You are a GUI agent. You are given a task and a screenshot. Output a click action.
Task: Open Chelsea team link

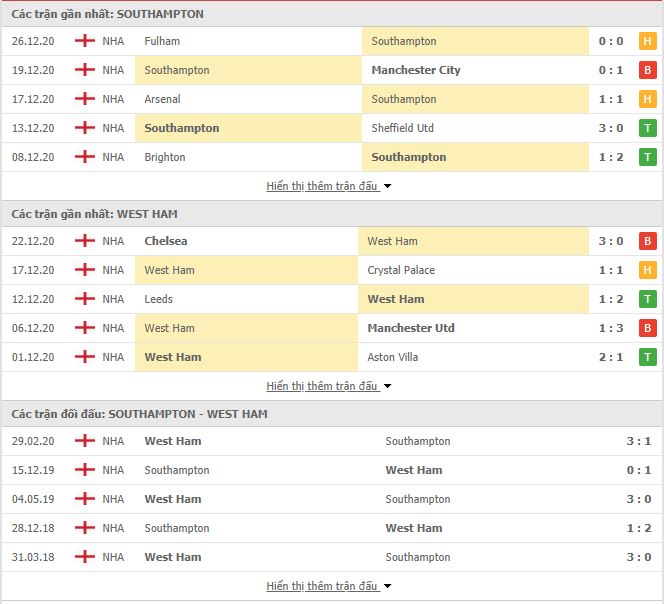pos(166,241)
